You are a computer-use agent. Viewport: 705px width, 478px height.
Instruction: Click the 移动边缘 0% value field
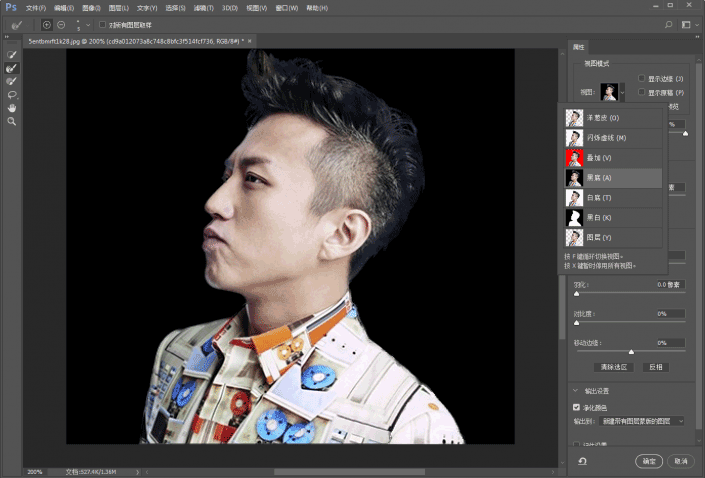pos(670,343)
